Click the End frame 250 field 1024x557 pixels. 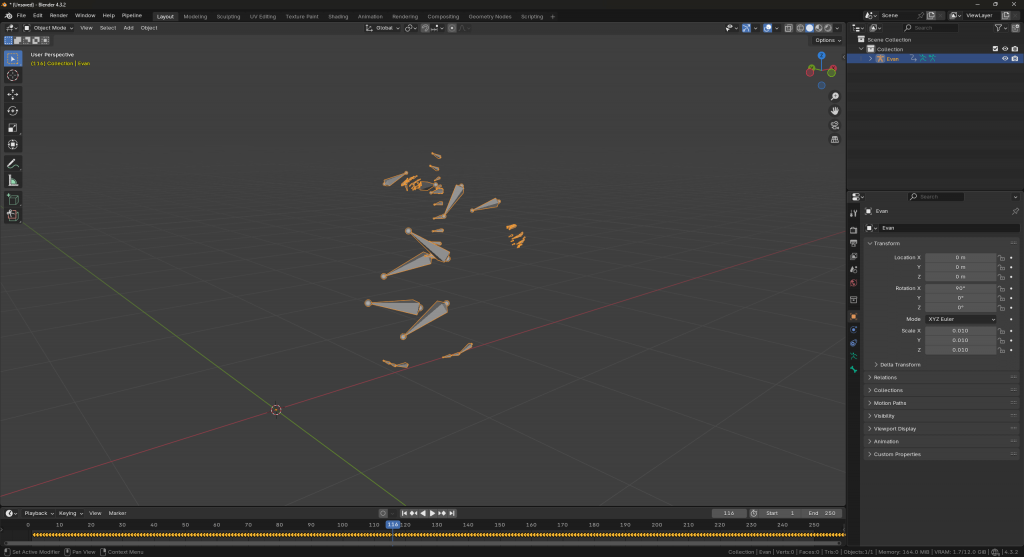click(x=822, y=513)
